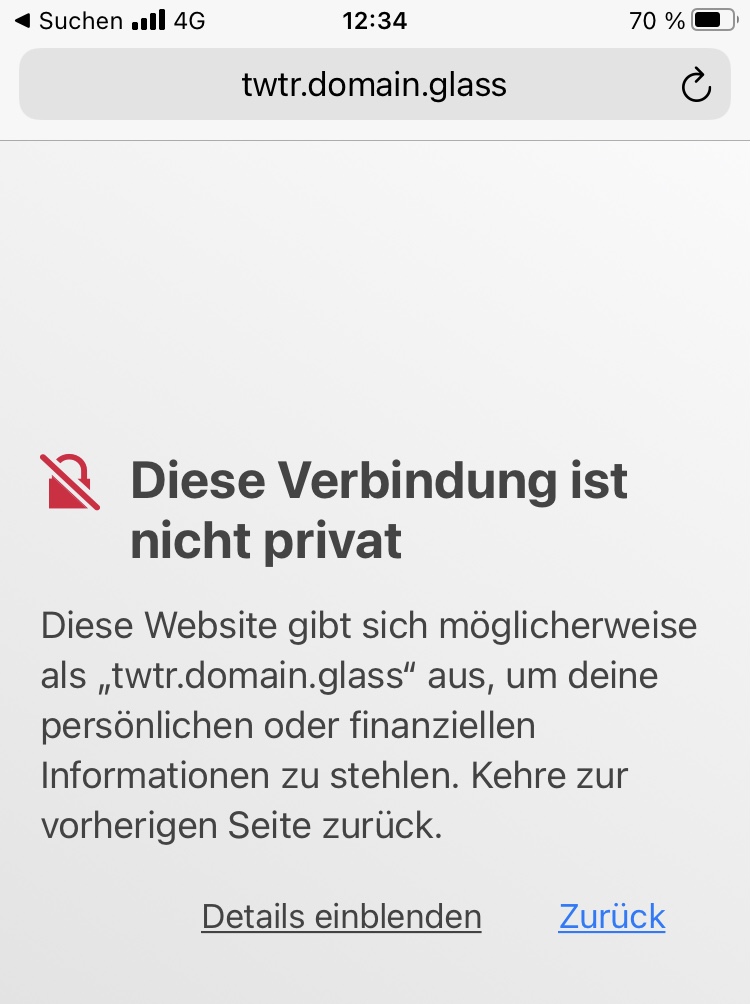Image resolution: width=750 pixels, height=1004 pixels.
Task: Tap the 70 % battery percentage
Action: (657, 20)
